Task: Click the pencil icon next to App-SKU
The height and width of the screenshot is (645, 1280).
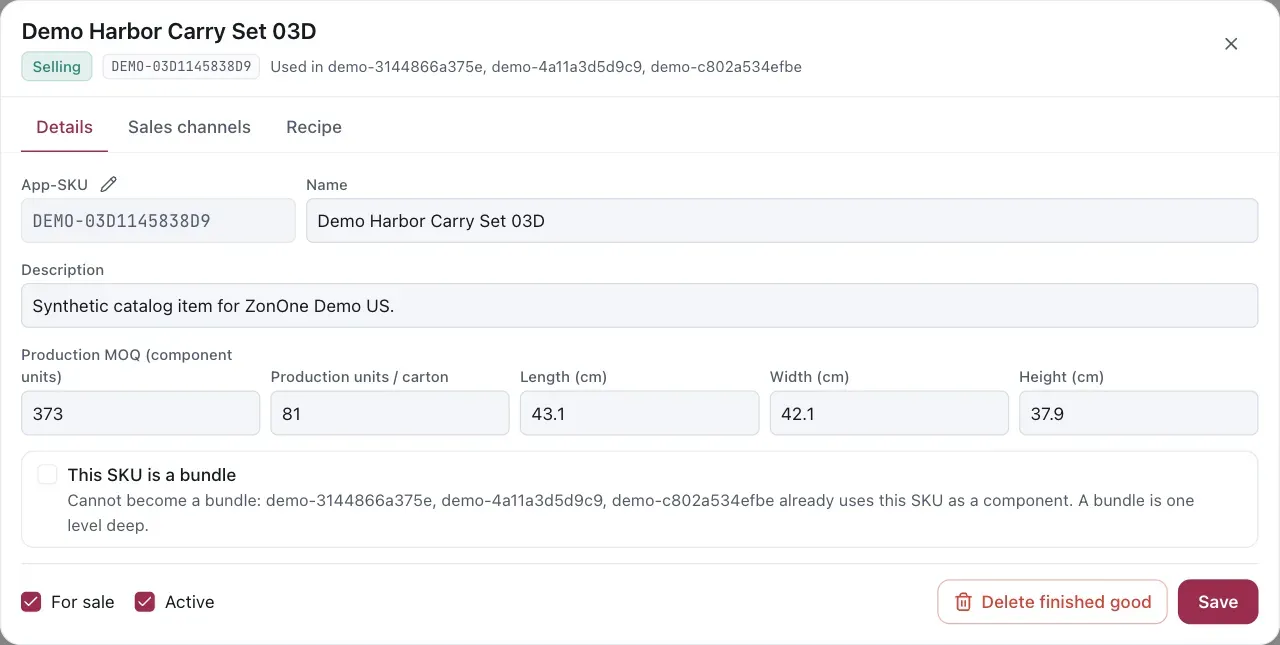Action: 109,184
